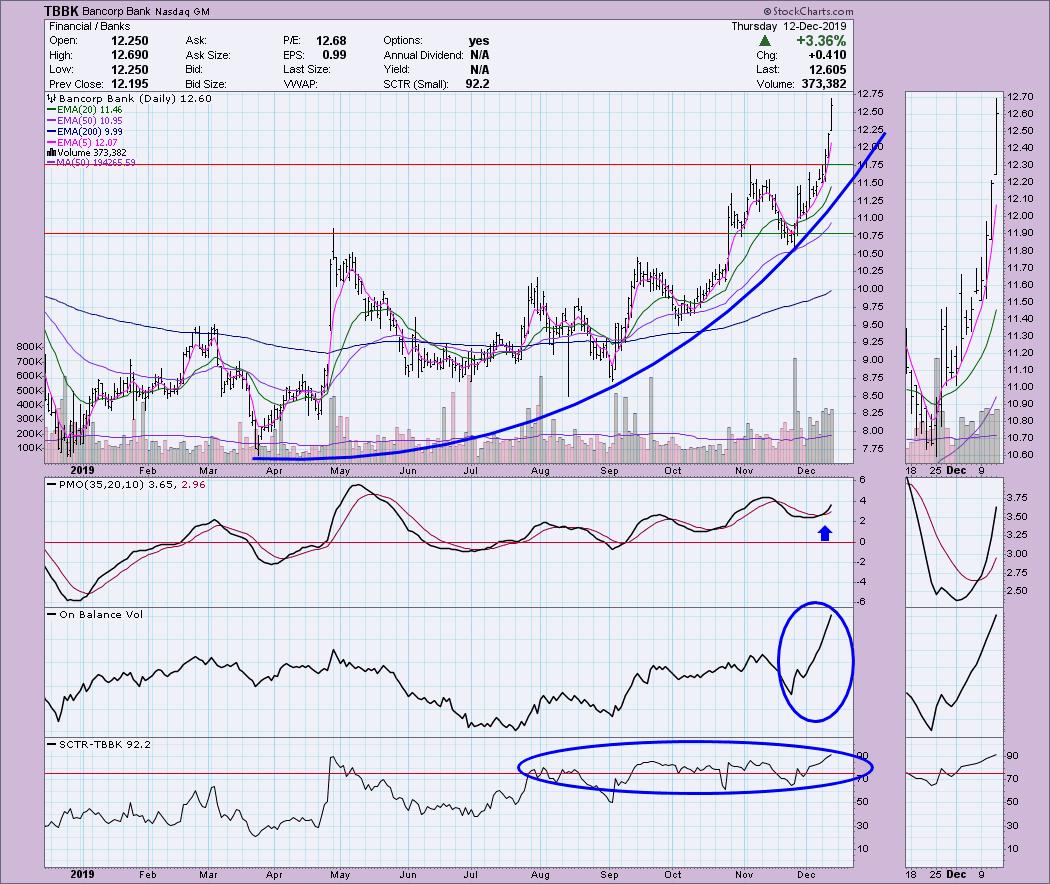Click the High value 12.690
The width and height of the screenshot is (1050, 884).
[x=129, y=55]
